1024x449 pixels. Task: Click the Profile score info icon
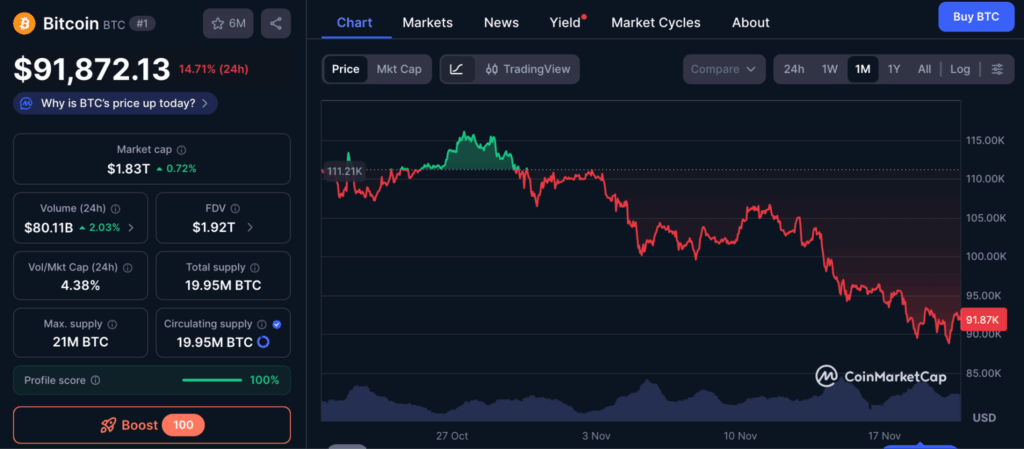(x=95, y=380)
